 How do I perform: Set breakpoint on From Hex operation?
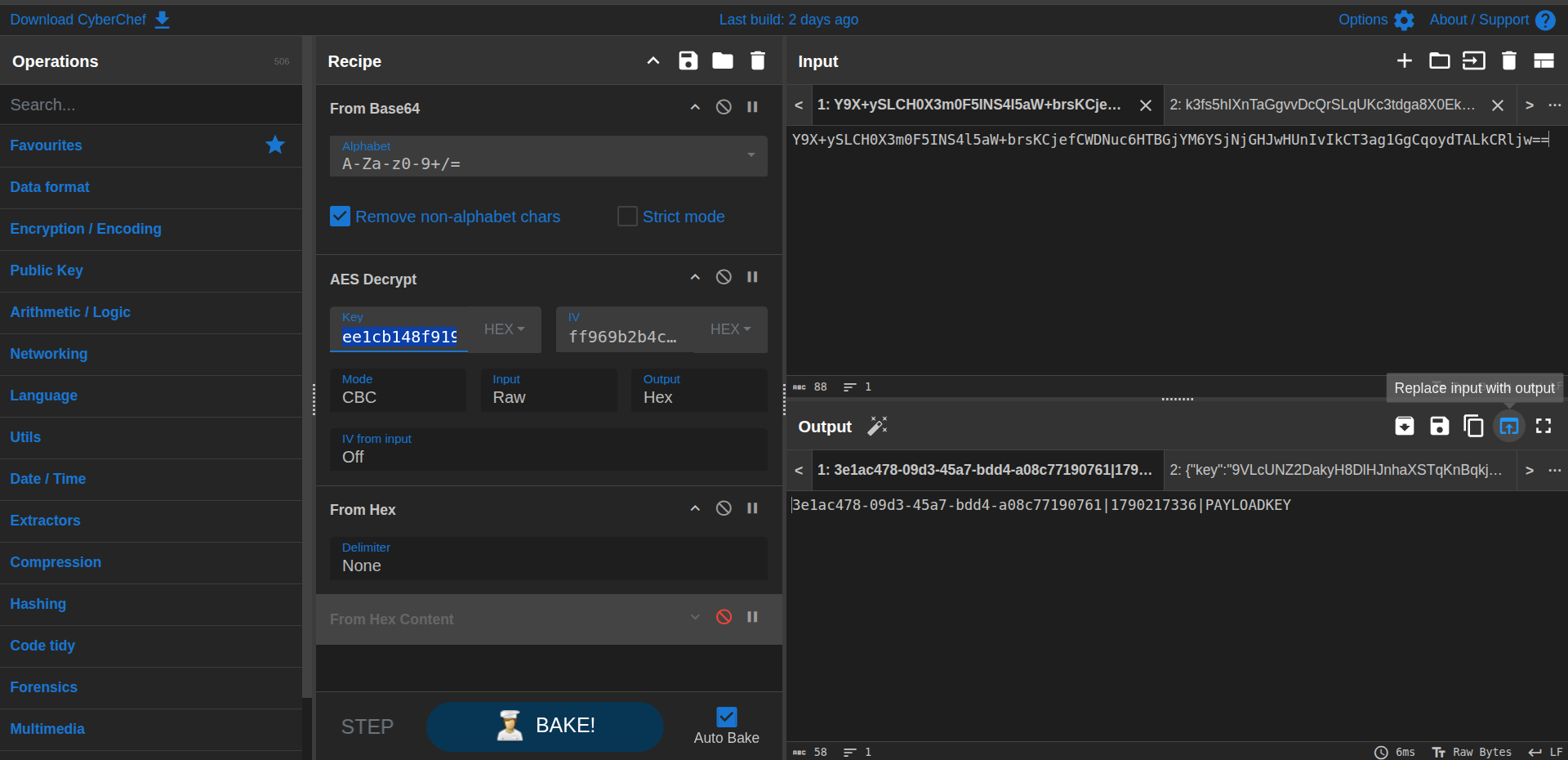pos(752,508)
